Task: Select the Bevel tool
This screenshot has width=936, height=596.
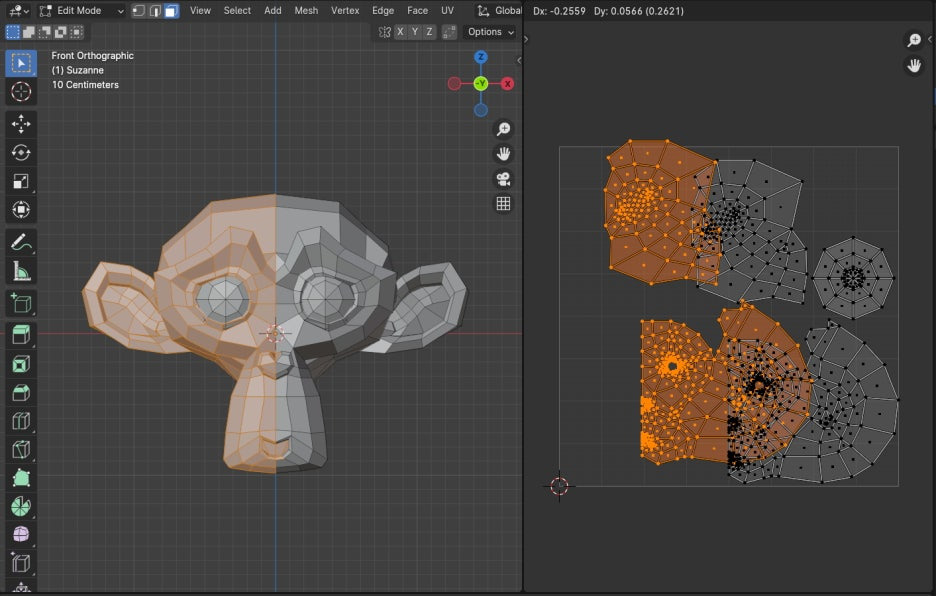Action: click(21, 393)
